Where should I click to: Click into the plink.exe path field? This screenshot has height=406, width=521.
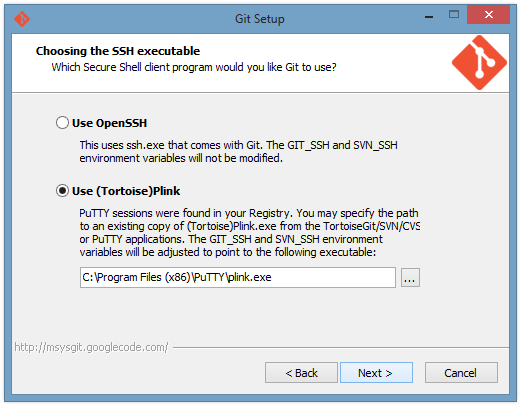tap(238, 277)
